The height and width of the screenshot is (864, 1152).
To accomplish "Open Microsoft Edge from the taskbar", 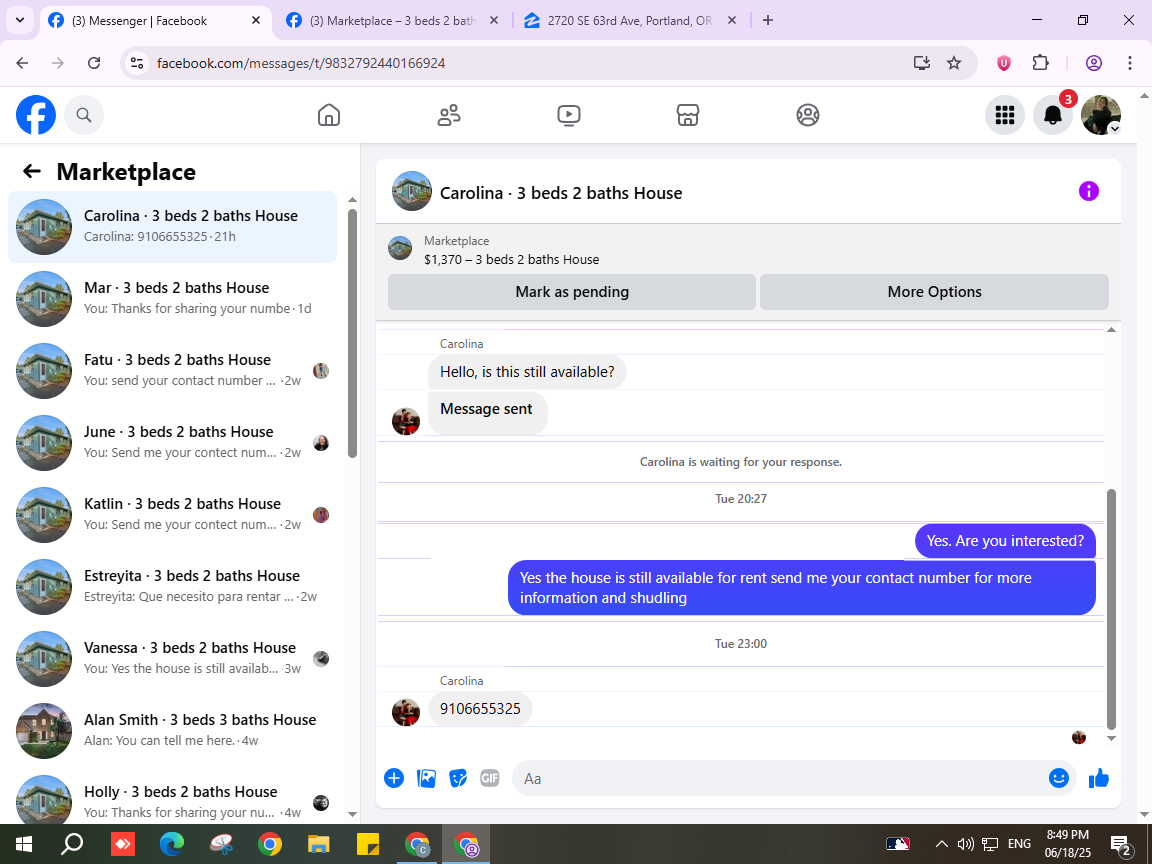I will click(171, 843).
